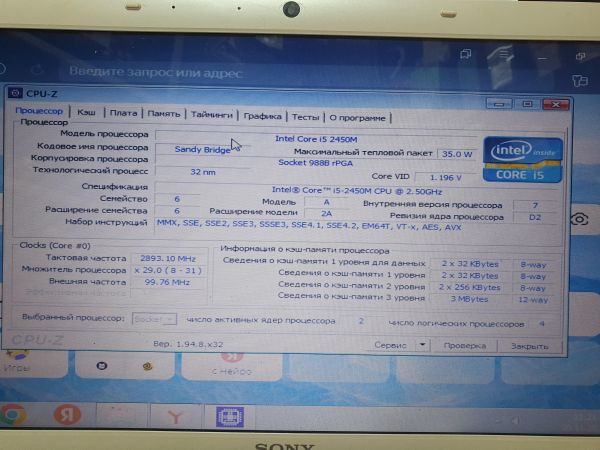Show the О программе tab
The width and height of the screenshot is (600, 450).
[357, 118]
